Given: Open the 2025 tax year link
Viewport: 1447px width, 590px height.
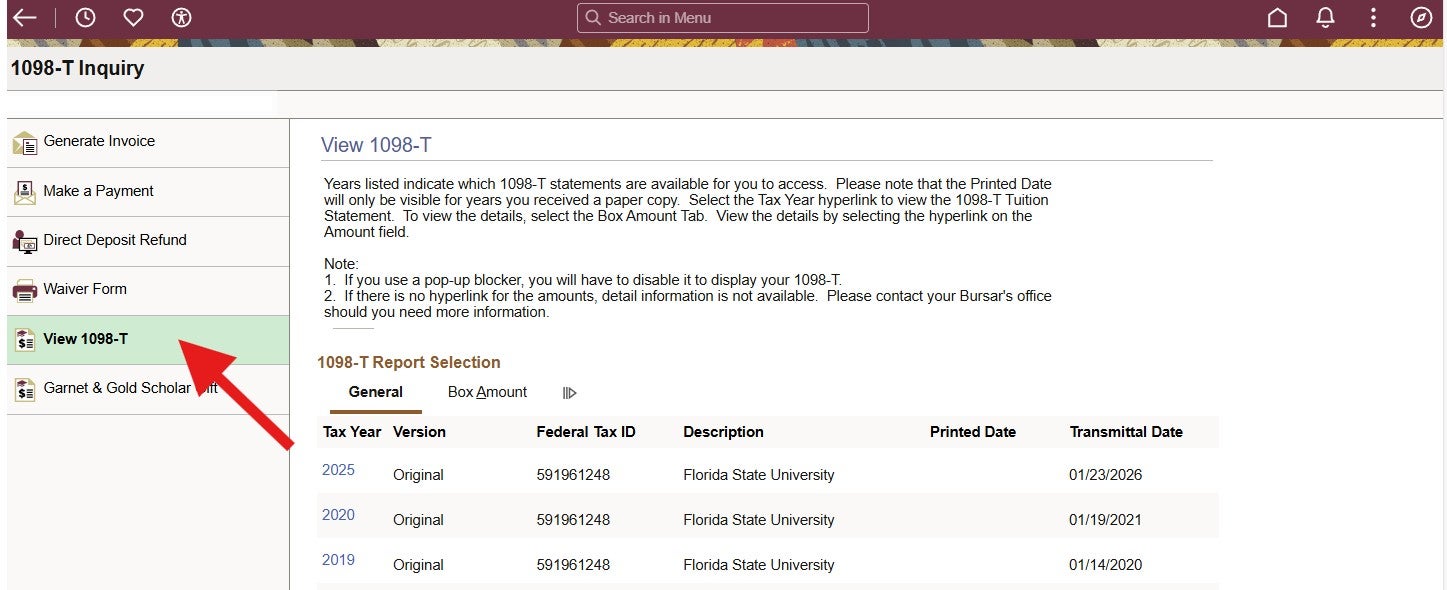Looking at the screenshot, I should pos(338,470).
